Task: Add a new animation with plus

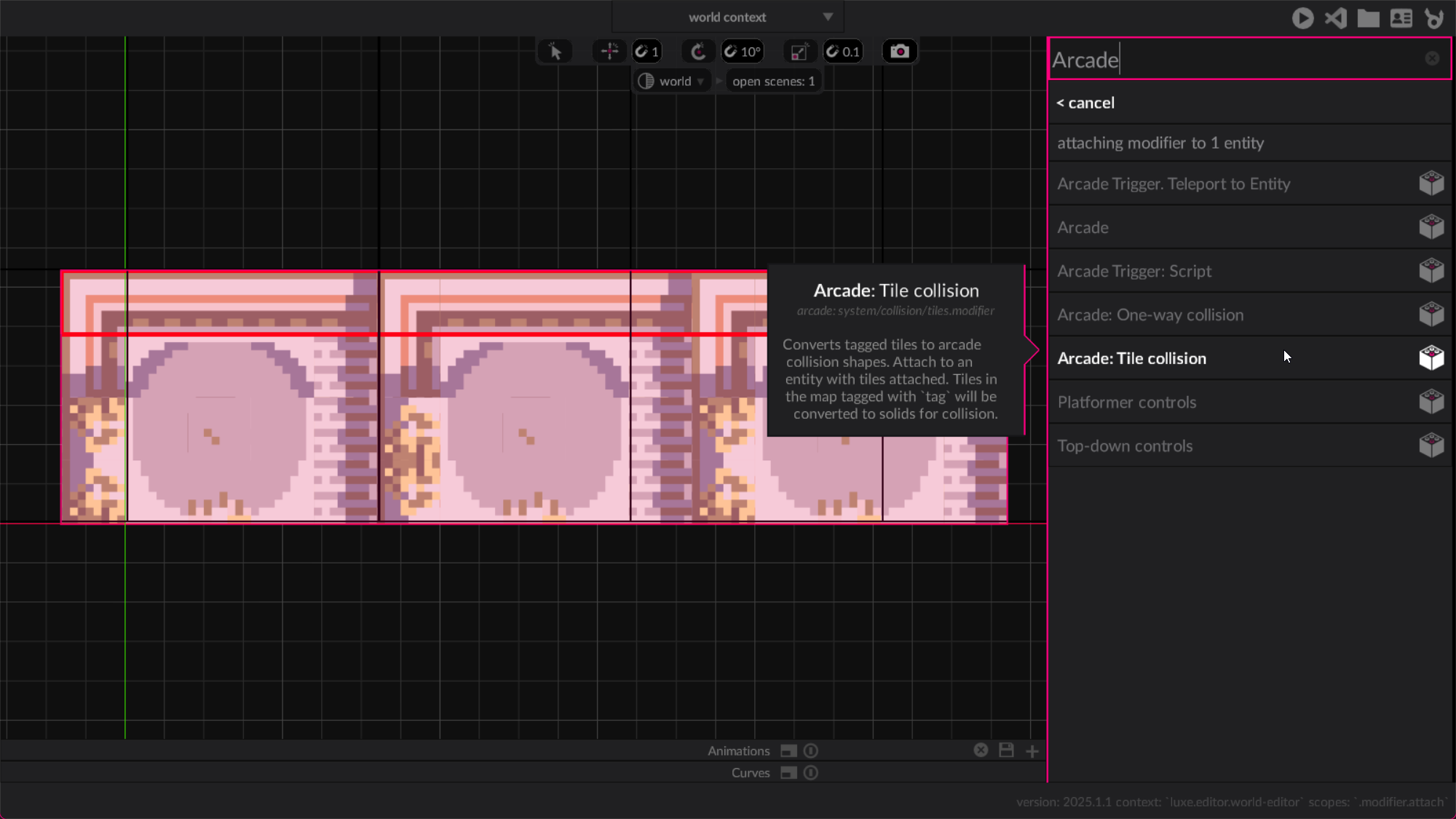Action: (x=1032, y=751)
